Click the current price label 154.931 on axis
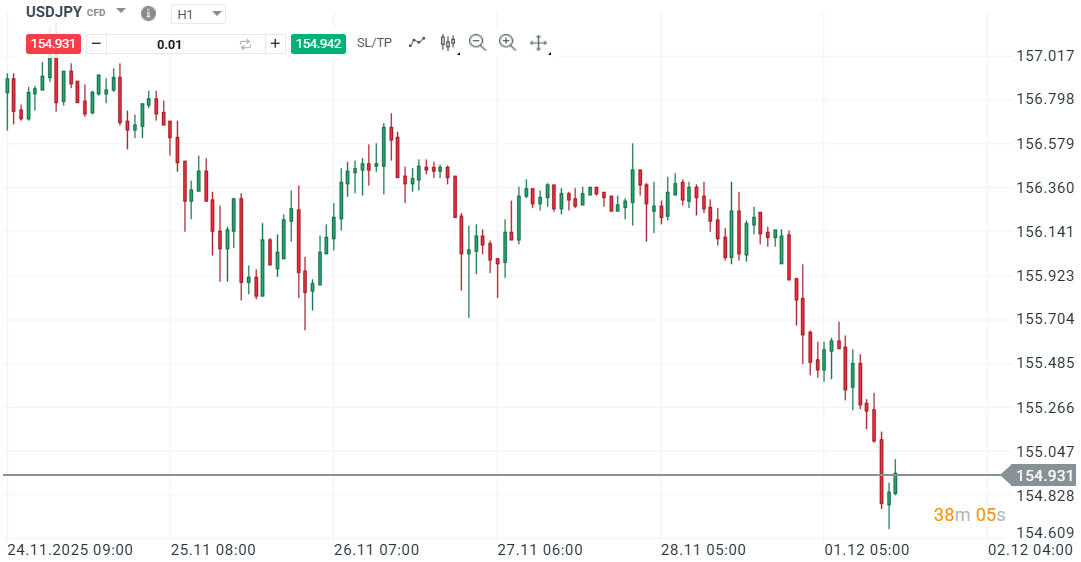Viewport: 1081px width, 562px height. 1044,476
